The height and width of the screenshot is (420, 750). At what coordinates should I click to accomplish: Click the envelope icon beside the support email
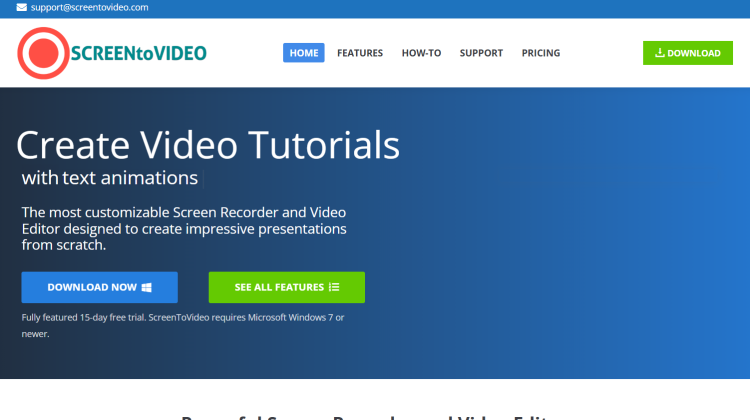coord(22,7)
